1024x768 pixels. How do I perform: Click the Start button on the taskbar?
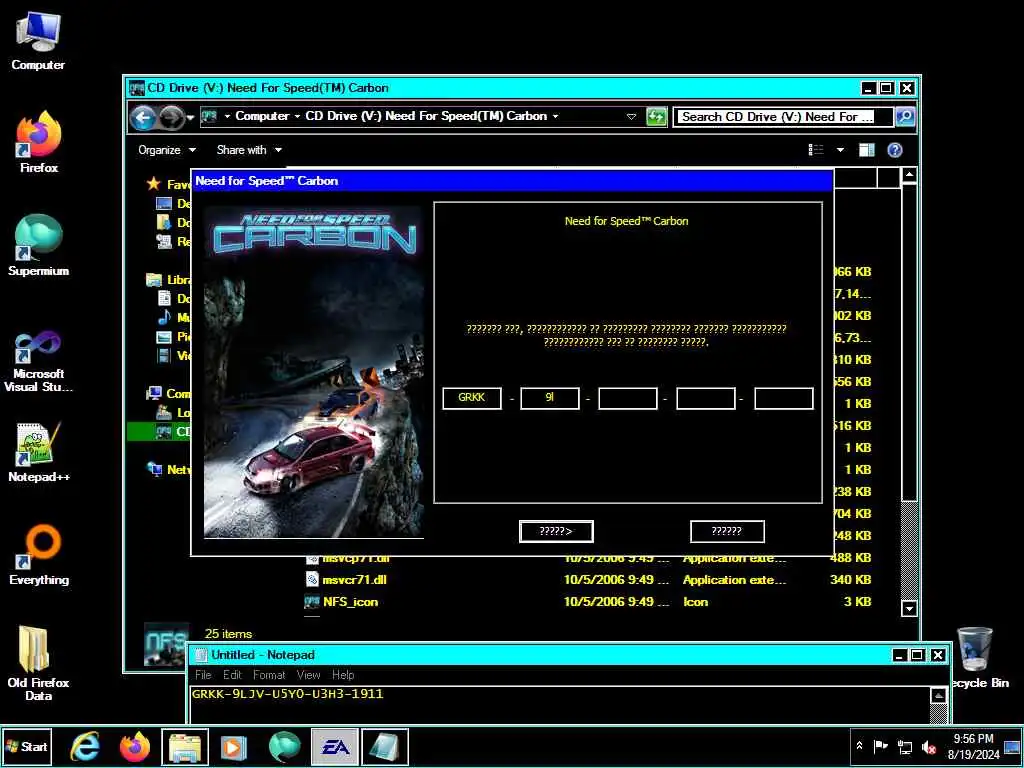pos(27,746)
